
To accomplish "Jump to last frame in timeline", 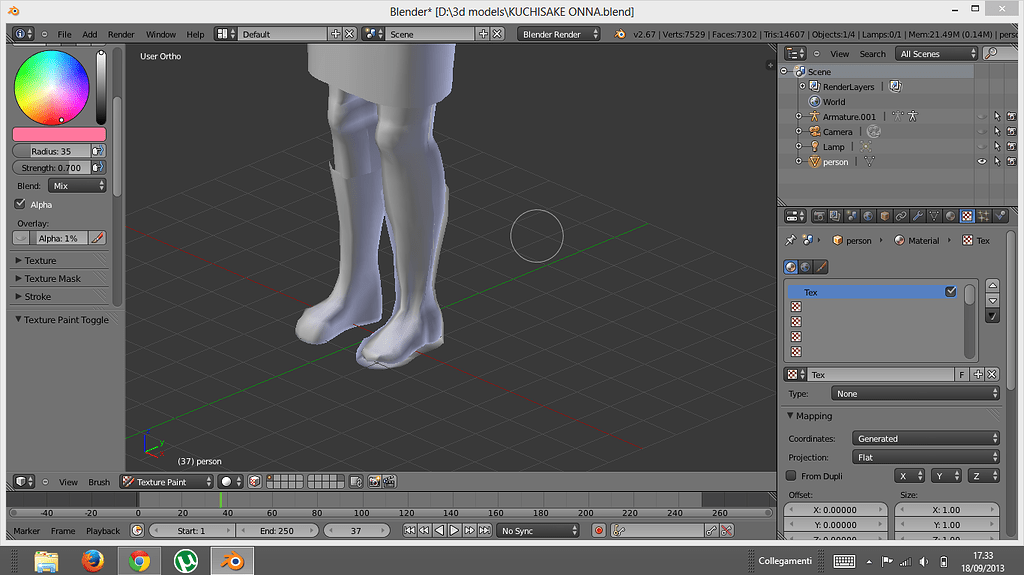I will coord(485,531).
